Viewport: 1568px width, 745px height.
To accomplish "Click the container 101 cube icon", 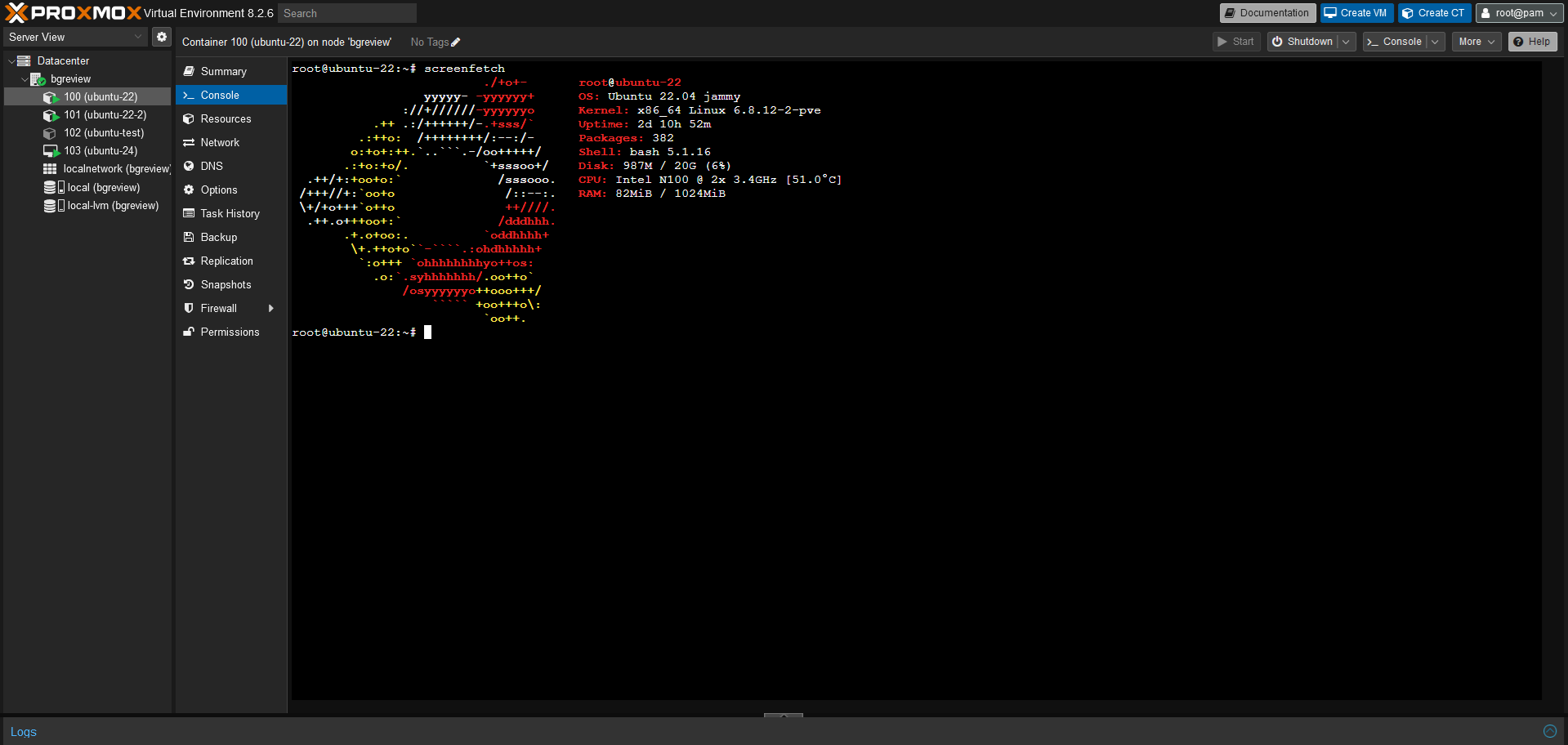I will tap(51, 115).
